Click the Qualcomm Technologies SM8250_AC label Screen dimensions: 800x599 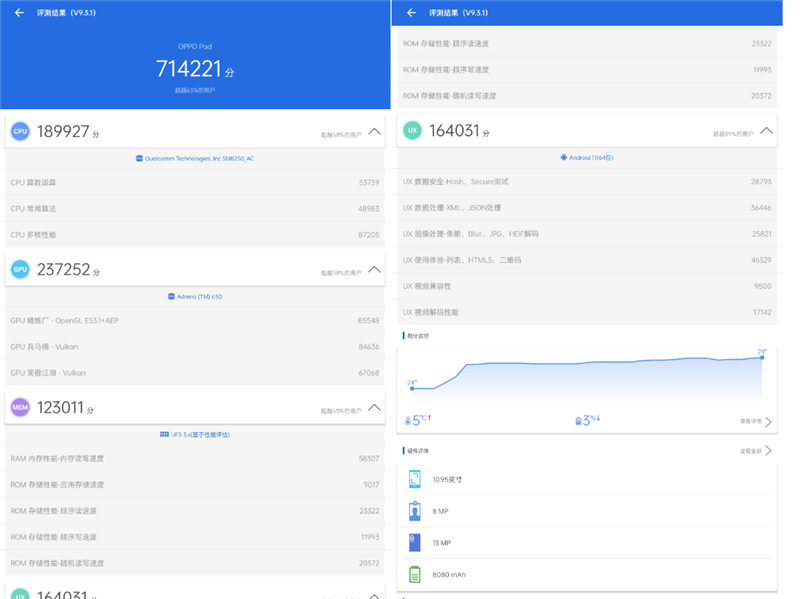click(x=199, y=159)
